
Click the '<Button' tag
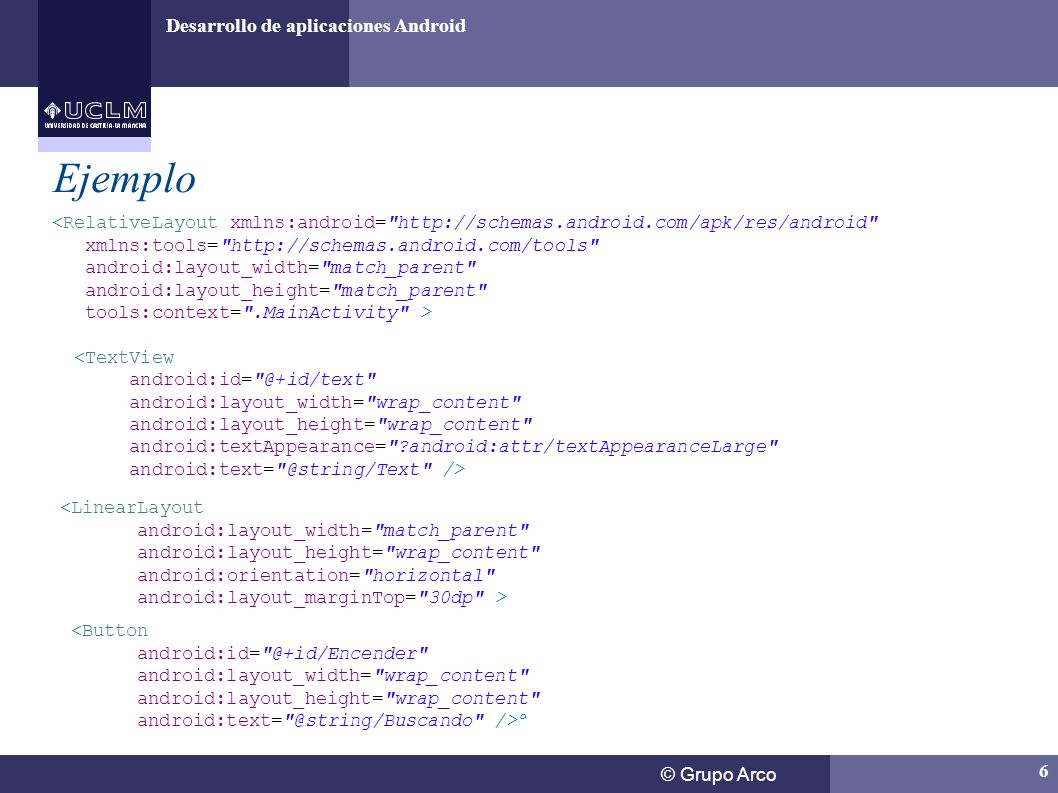[109, 630]
